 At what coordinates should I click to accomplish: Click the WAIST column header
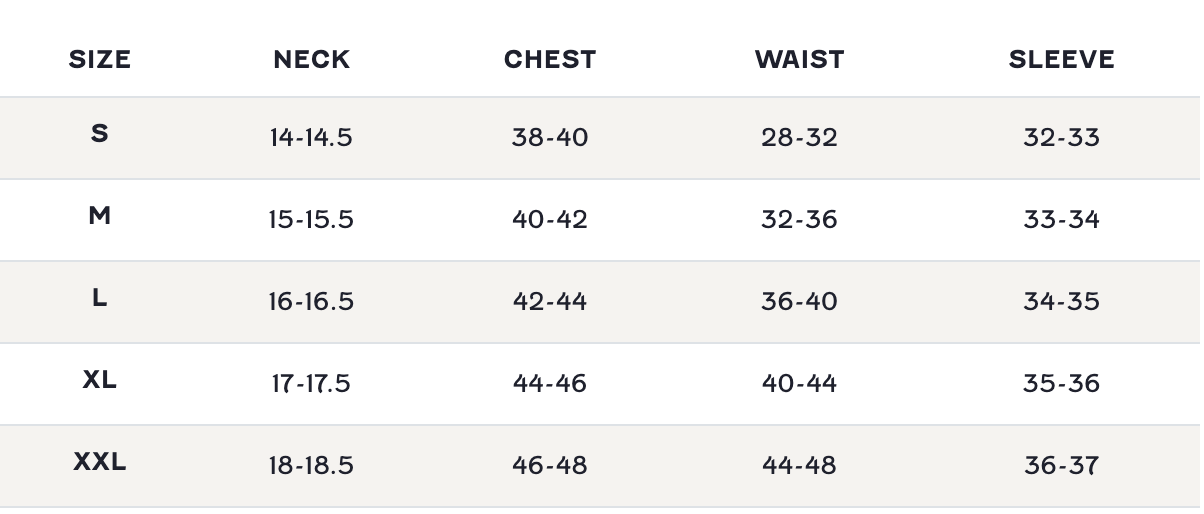coord(799,60)
